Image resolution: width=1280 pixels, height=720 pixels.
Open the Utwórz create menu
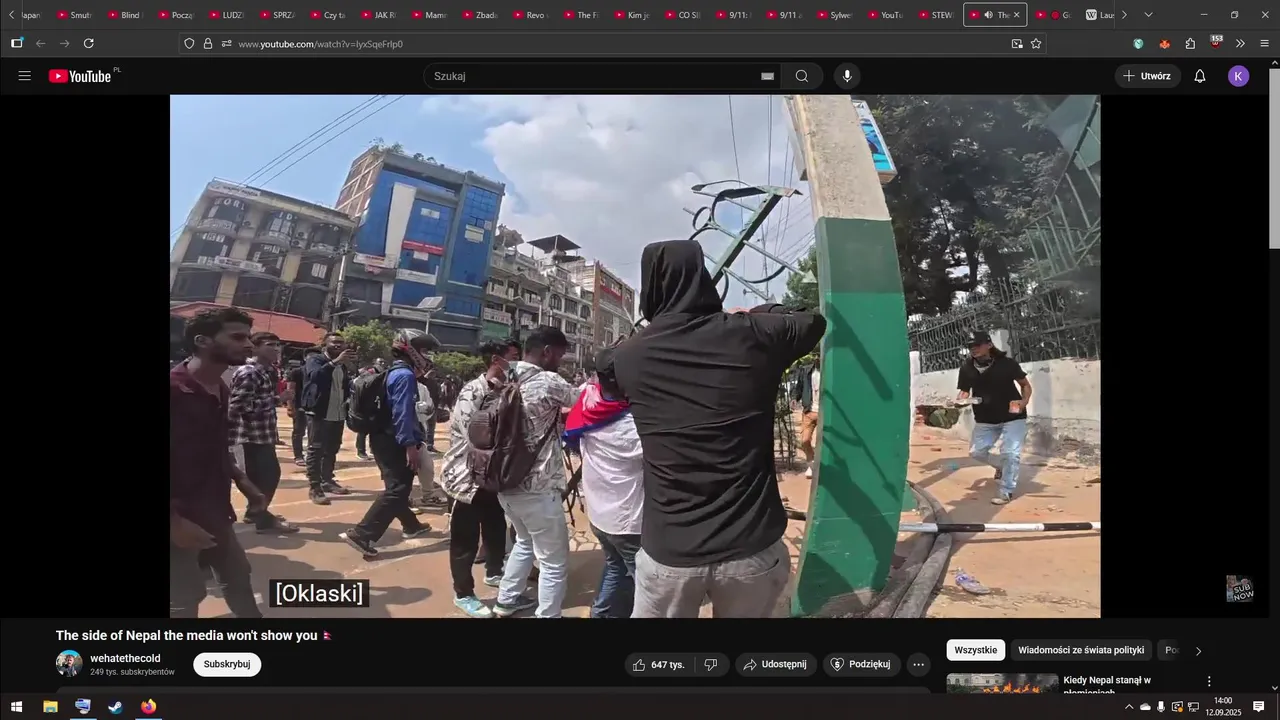coord(1147,76)
